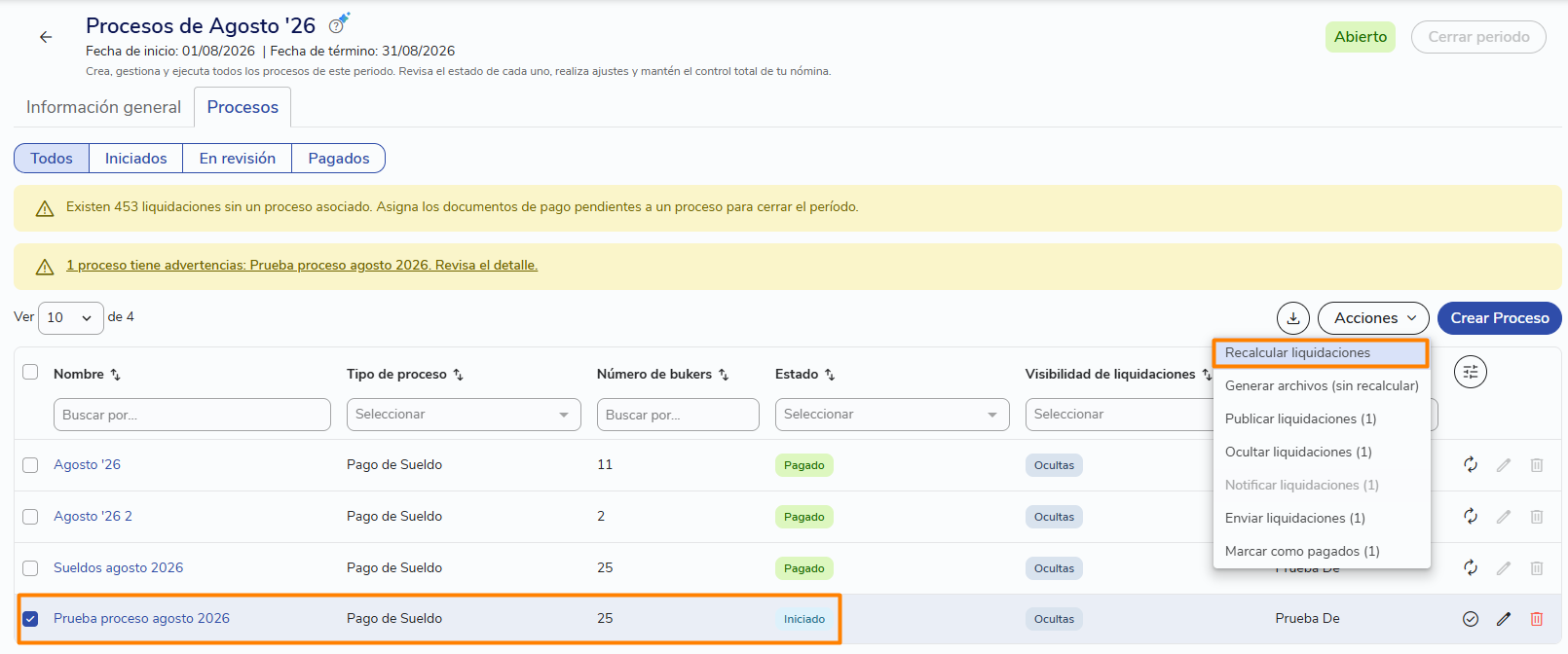This screenshot has width=1568, height=654.
Task: Switch to Información general tab
Action: click(x=103, y=107)
